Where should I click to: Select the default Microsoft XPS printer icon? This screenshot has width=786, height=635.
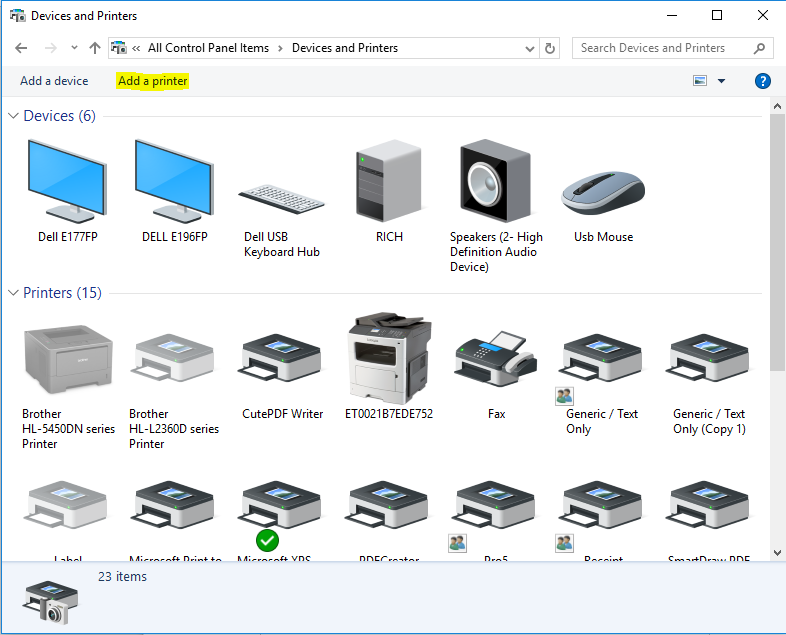click(281, 505)
